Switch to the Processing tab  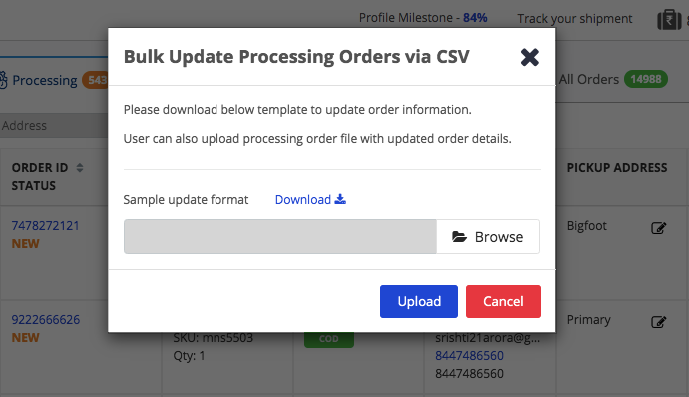point(45,80)
